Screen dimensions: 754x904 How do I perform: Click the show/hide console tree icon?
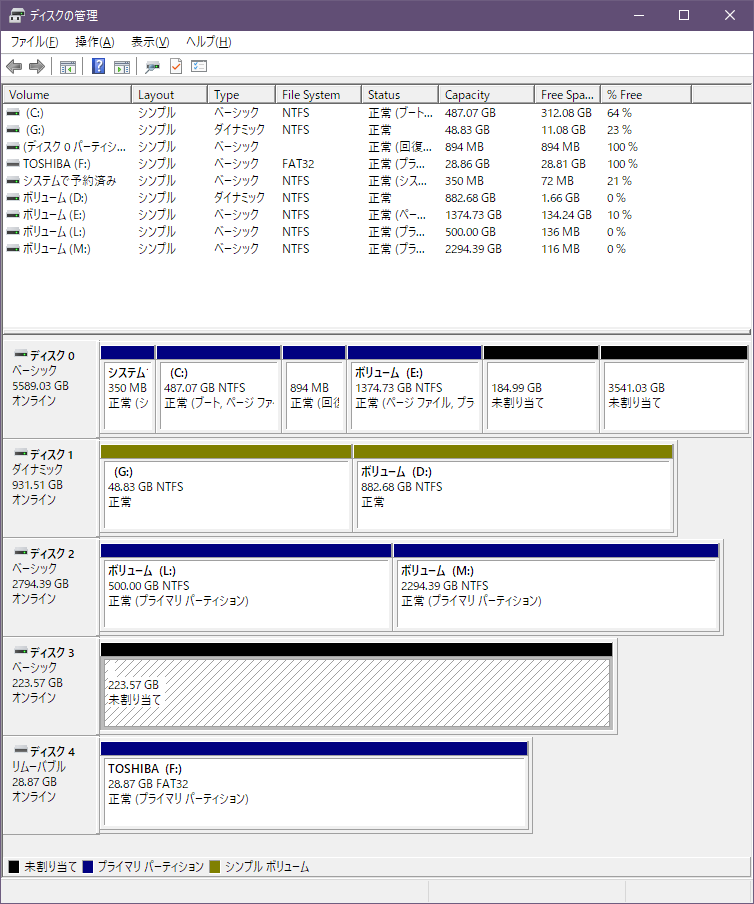(x=68, y=67)
